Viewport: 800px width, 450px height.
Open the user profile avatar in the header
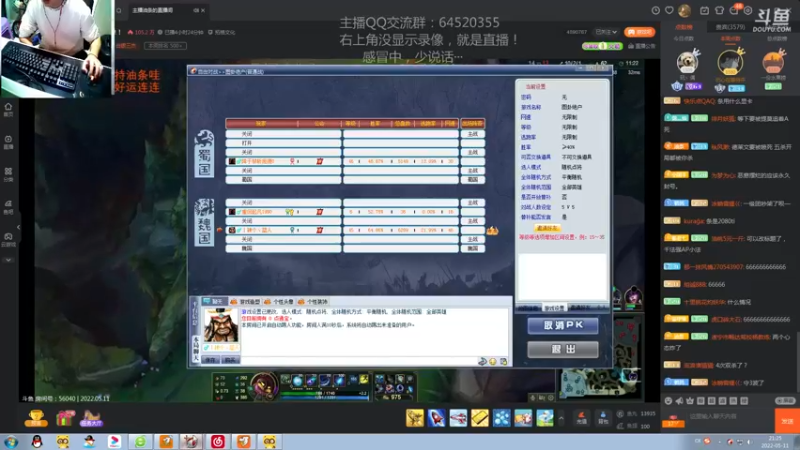[x=685, y=10]
